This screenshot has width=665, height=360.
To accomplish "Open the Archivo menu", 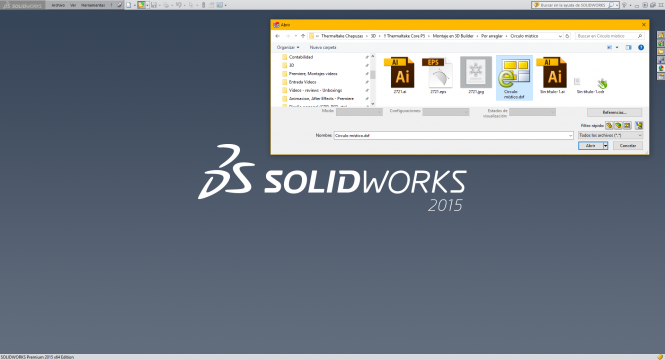I will tap(58, 5).
